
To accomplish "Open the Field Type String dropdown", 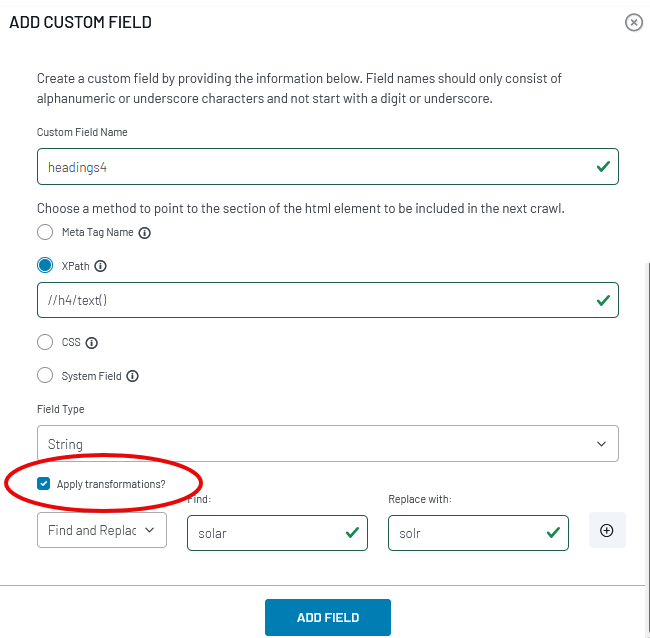I will [x=327, y=444].
